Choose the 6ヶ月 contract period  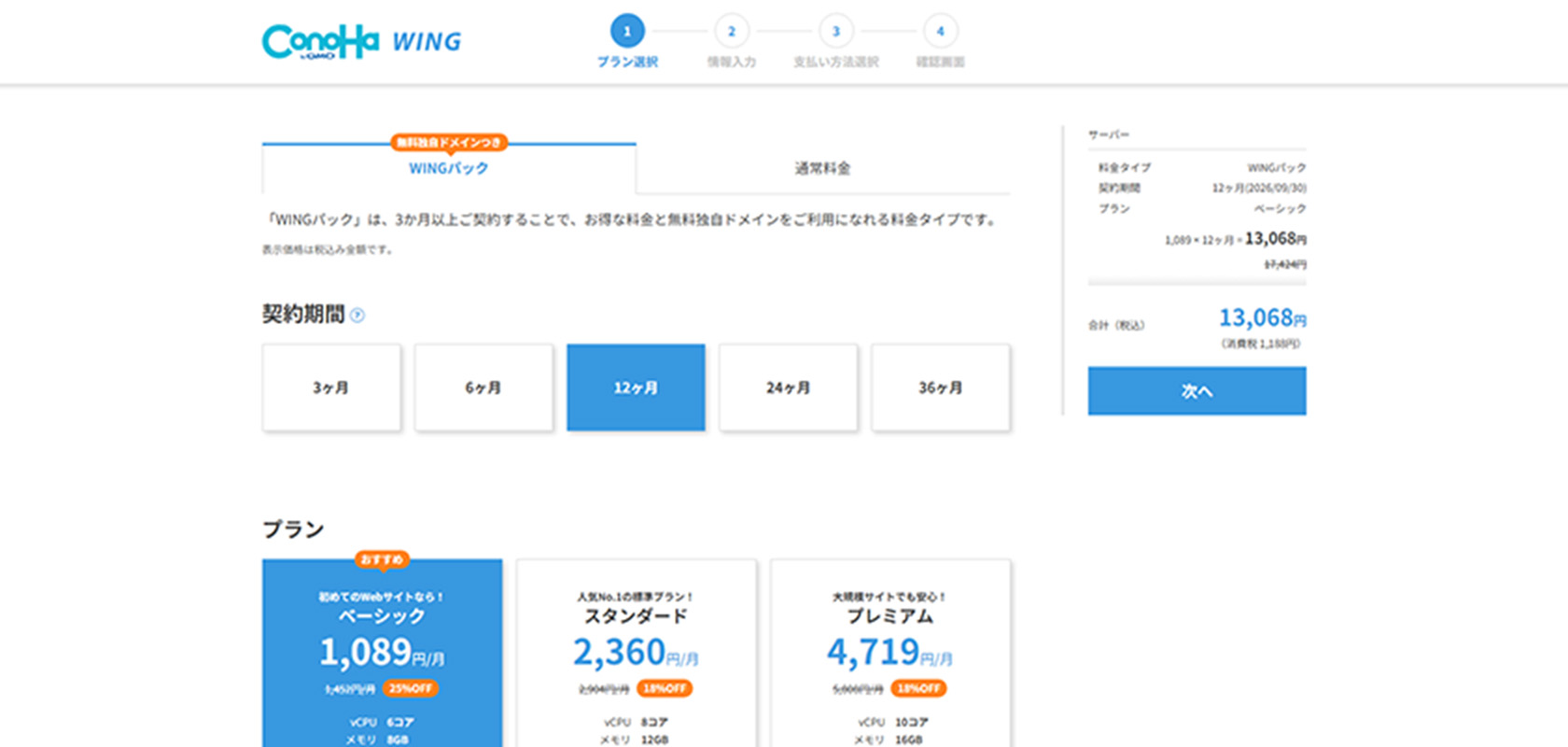[x=483, y=388]
